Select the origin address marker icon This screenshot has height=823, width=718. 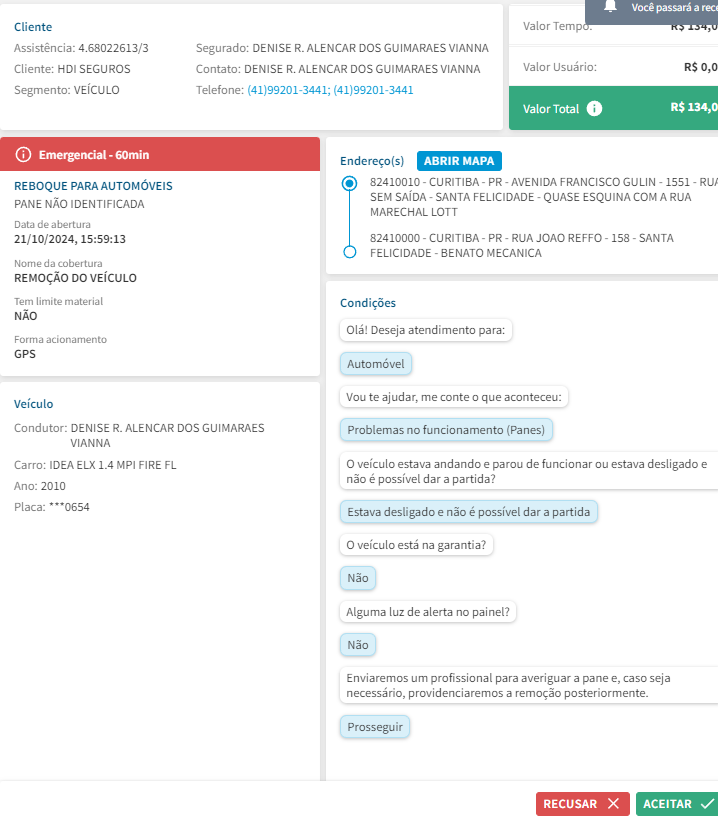pyautogui.click(x=350, y=183)
